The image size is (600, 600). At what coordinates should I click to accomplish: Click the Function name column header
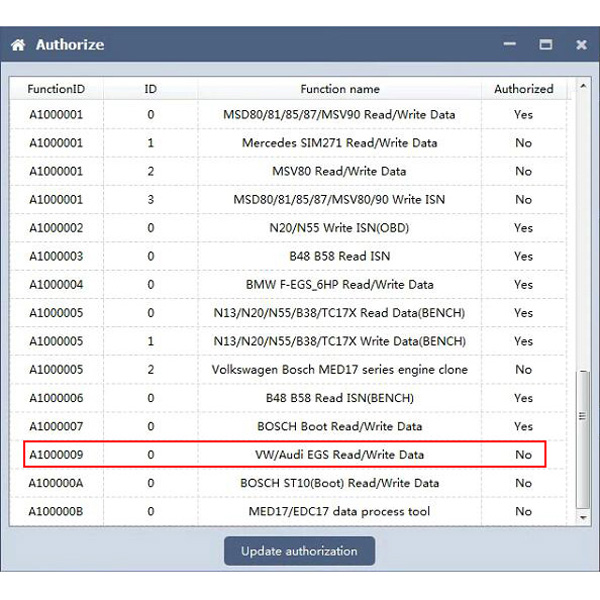(x=339, y=89)
